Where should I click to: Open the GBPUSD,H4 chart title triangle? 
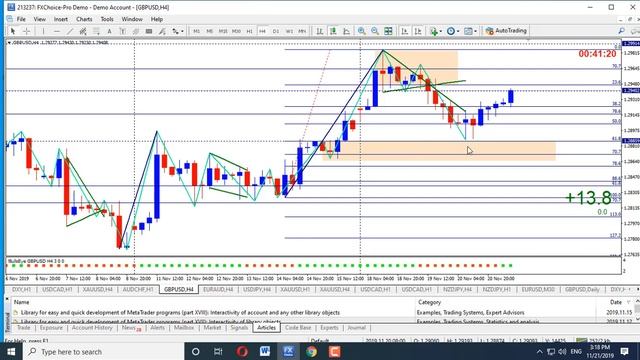[x=9, y=42]
